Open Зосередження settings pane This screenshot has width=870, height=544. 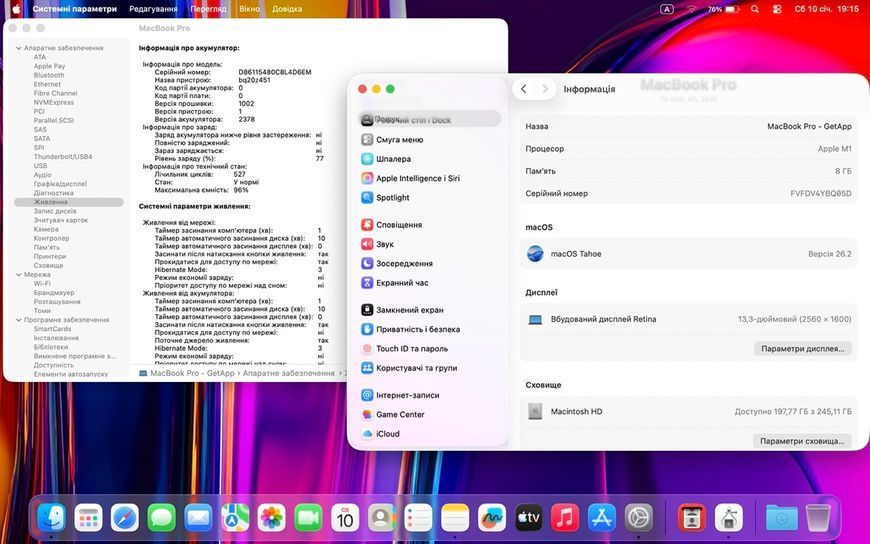[x=431, y=264]
